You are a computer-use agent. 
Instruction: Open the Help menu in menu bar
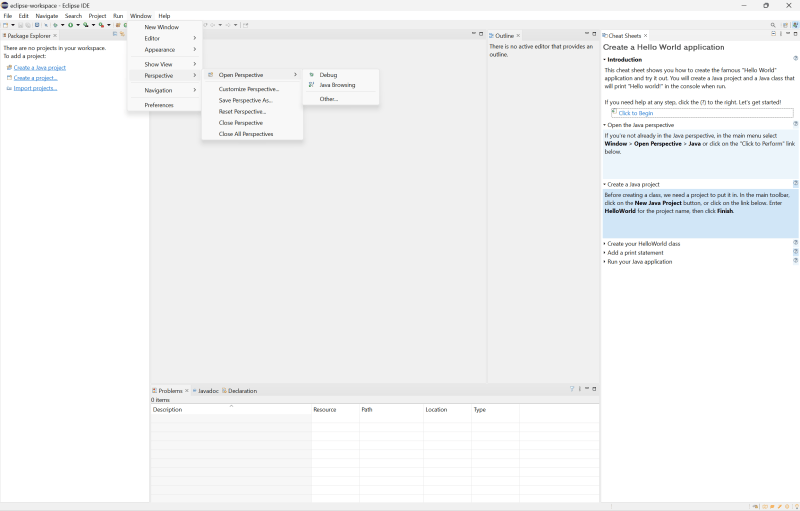164,16
